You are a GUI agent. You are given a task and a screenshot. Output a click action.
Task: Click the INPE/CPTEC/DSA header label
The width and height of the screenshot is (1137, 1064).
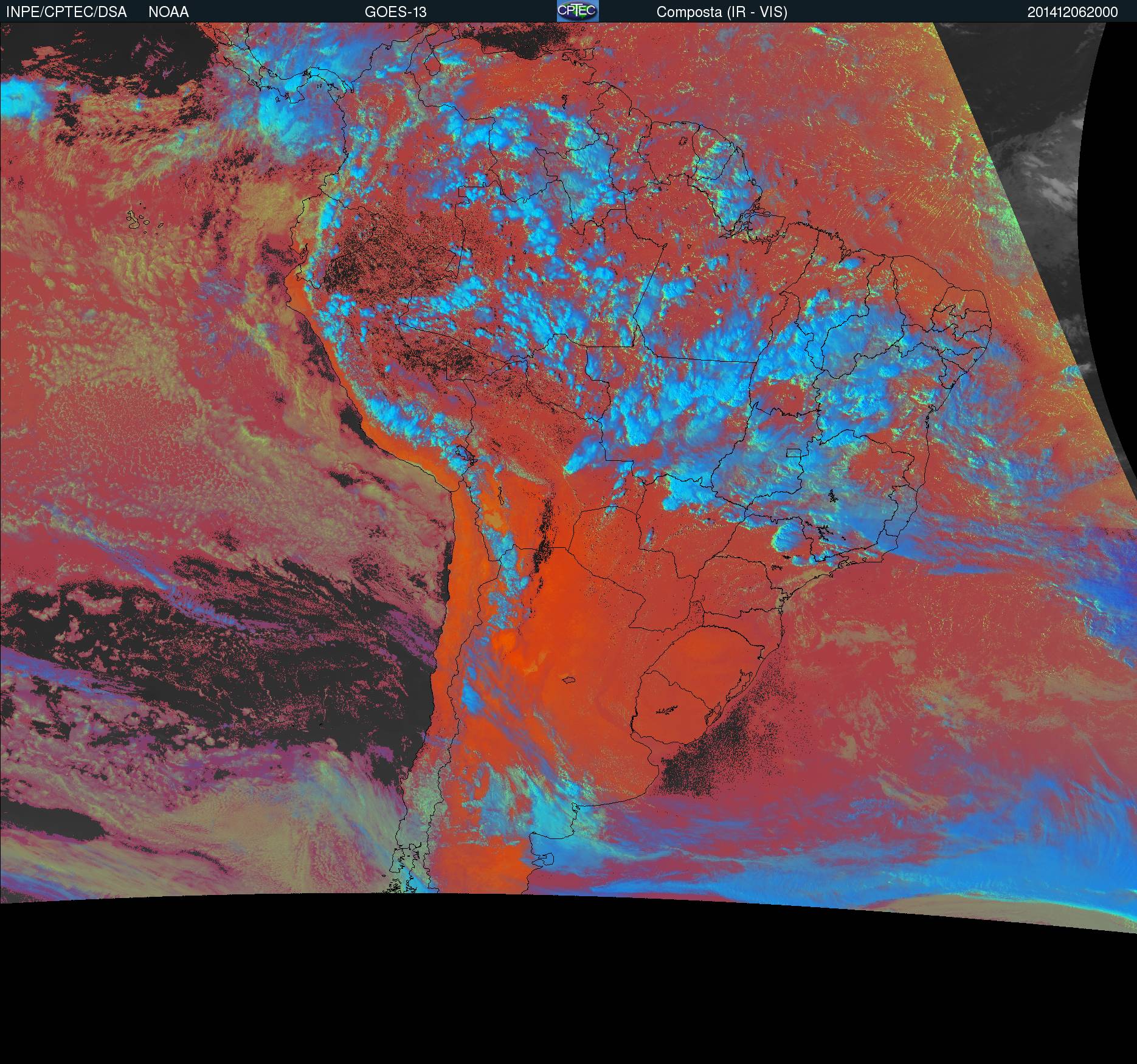click(x=66, y=12)
